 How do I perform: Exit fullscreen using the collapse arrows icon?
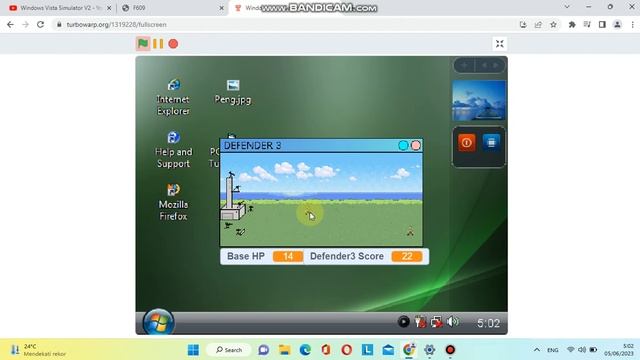tap(500, 44)
